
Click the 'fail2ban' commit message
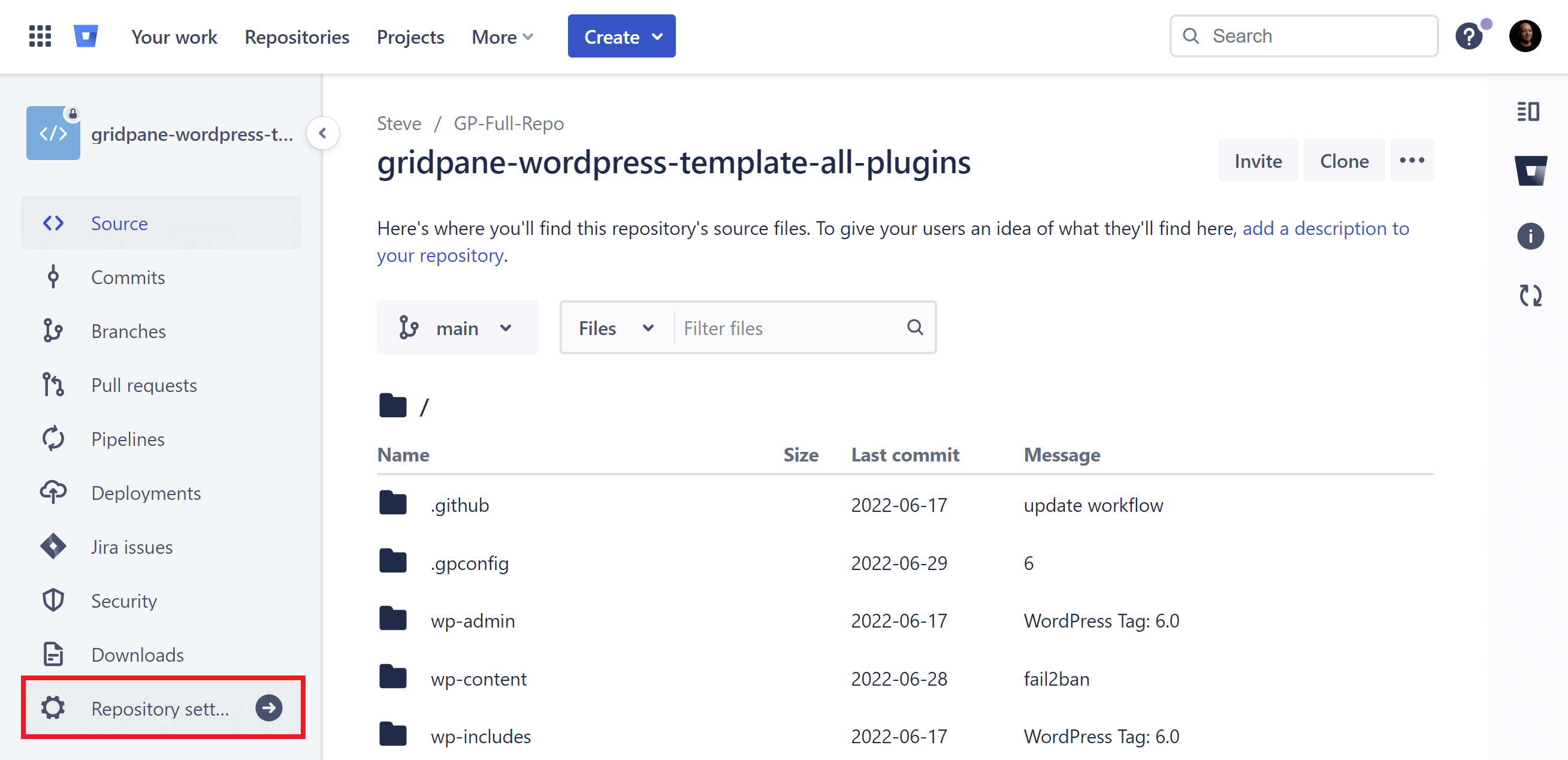(x=1057, y=678)
